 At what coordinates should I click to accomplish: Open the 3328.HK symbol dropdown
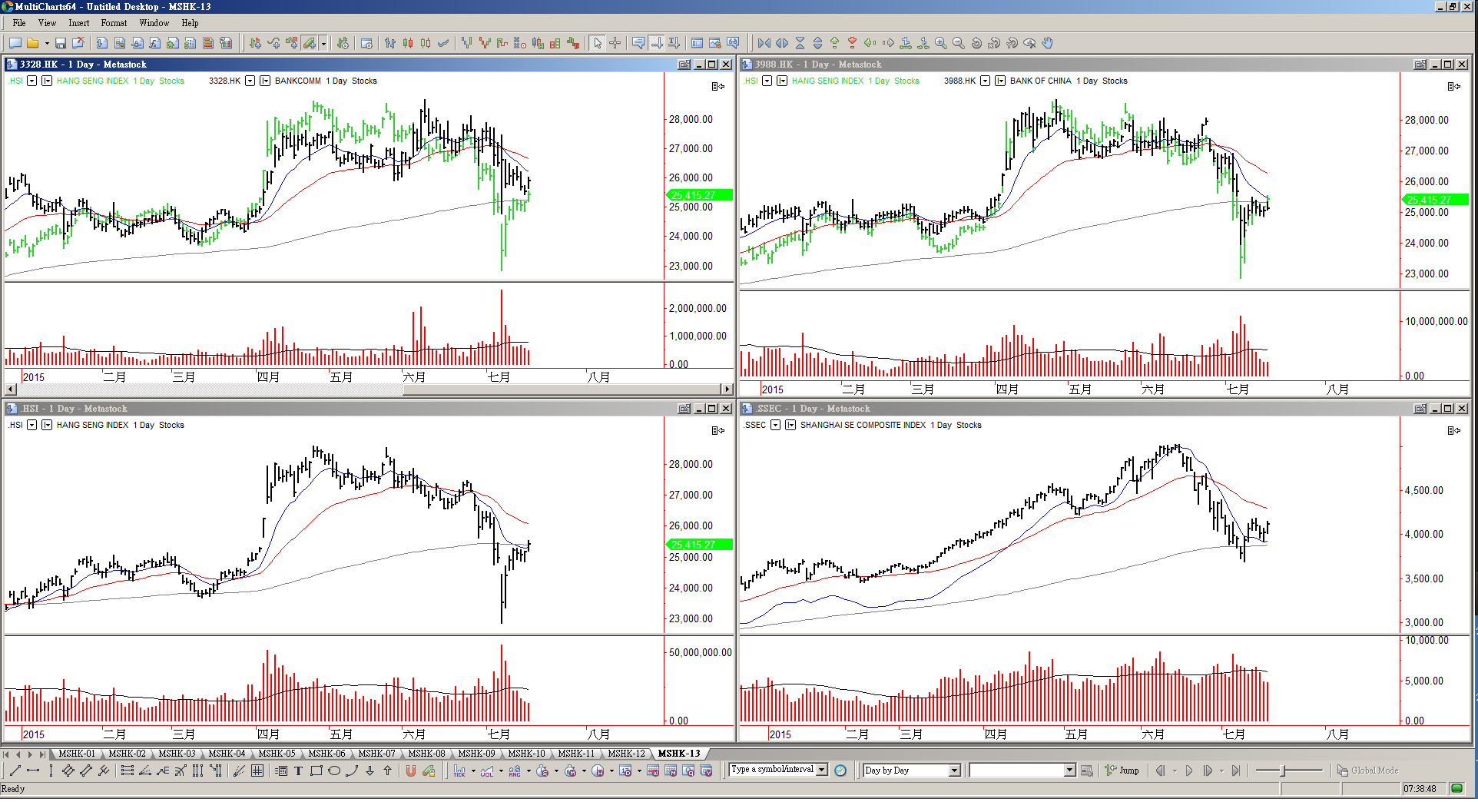coord(250,81)
